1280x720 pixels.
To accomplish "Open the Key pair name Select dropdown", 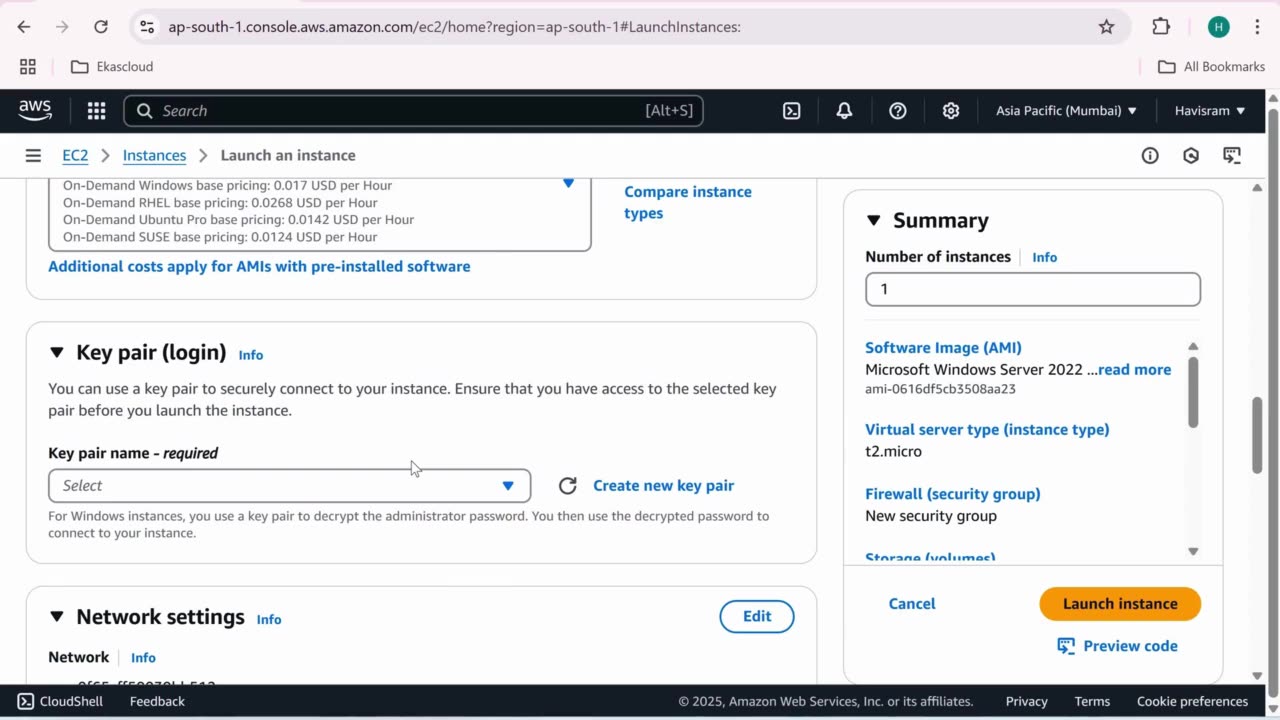I will coord(289,486).
